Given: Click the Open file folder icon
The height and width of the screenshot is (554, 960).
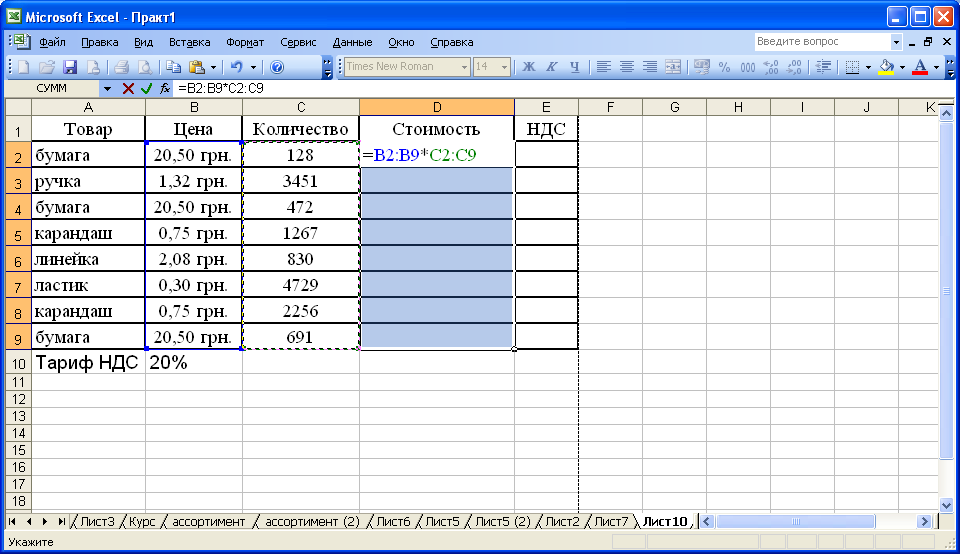Looking at the screenshot, I should click(x=47, y=67).
